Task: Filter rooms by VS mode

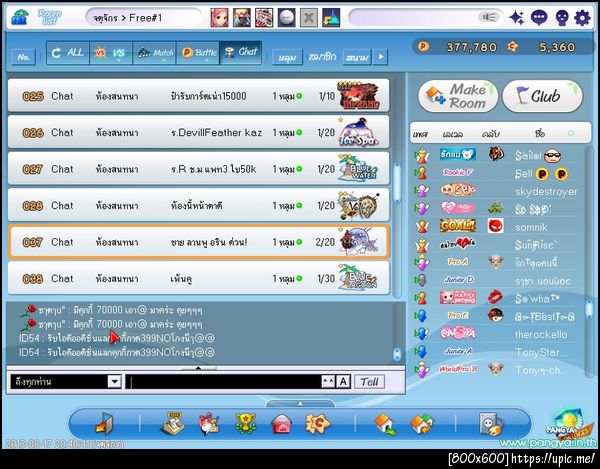Action: (111, 53)
